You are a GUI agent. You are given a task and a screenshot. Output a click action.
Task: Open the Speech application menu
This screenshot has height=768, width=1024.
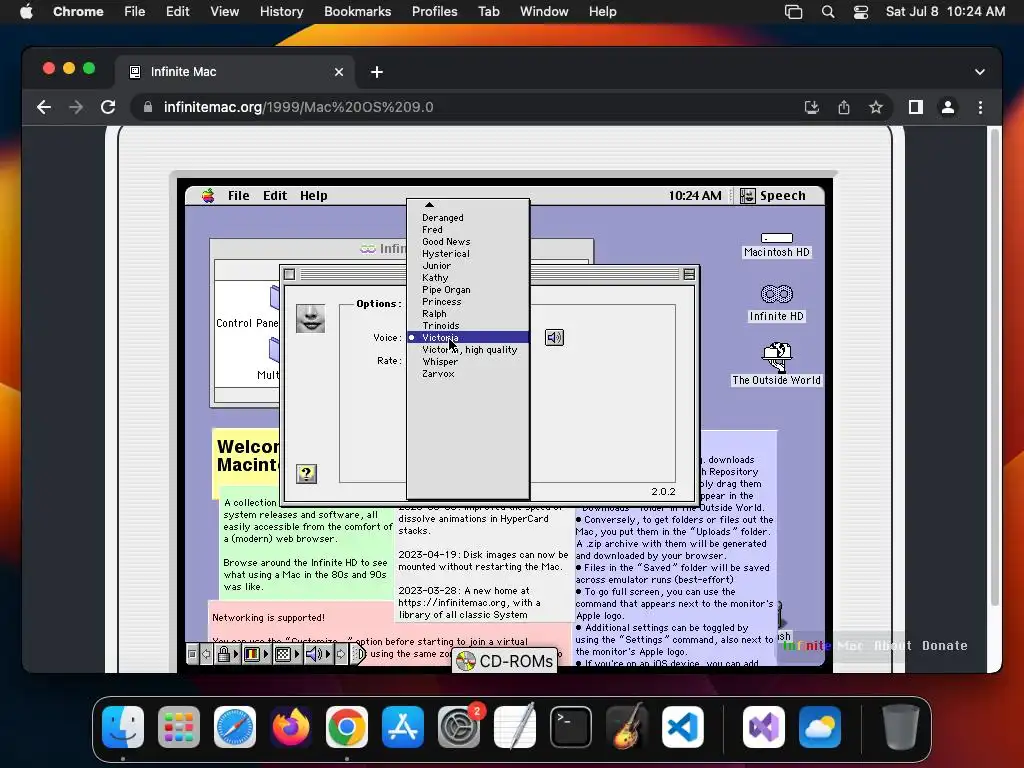pyautogui.click(x=773, y=195)
